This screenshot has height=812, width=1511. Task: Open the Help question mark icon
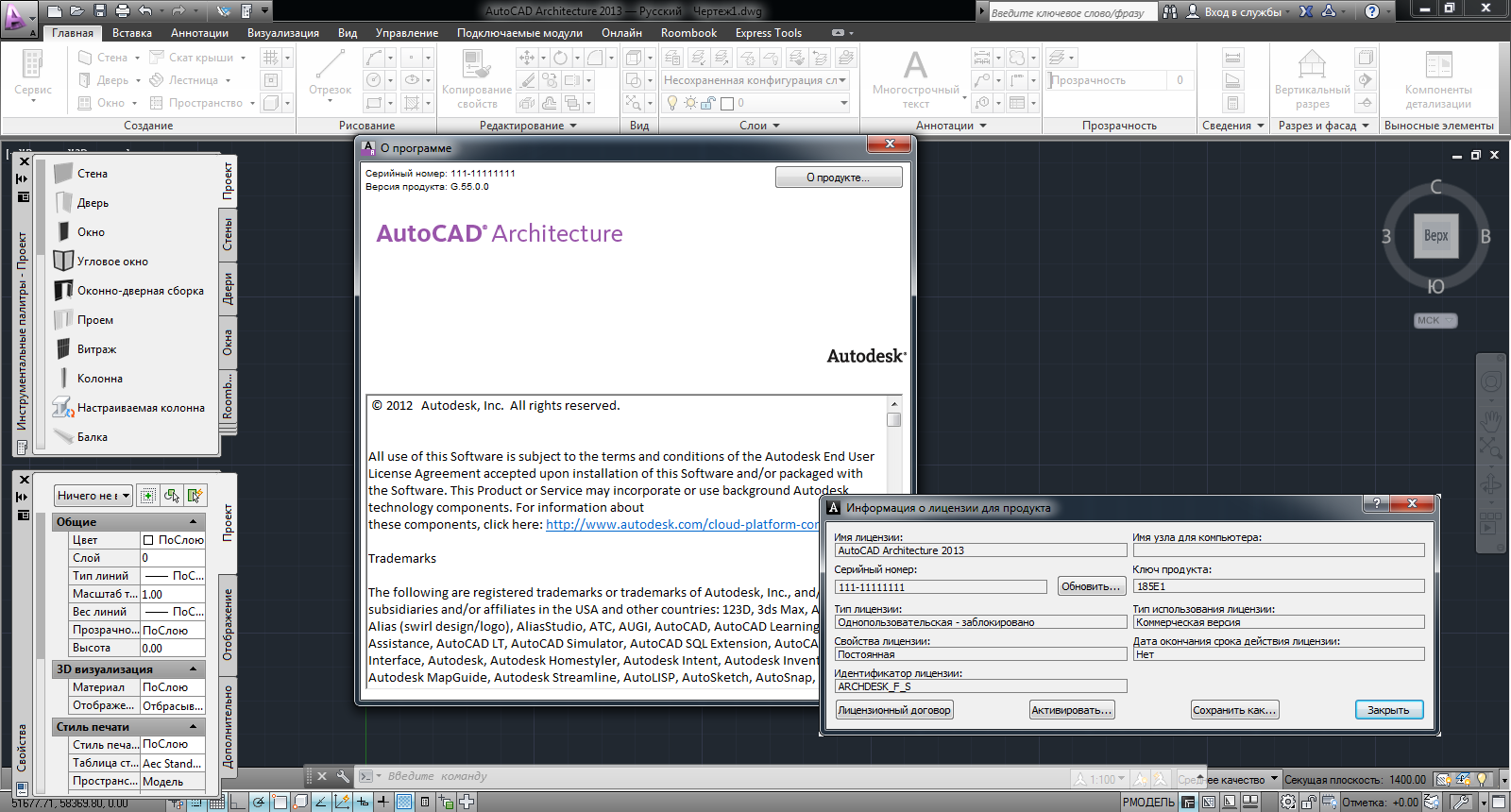(x=1372, y=11)
